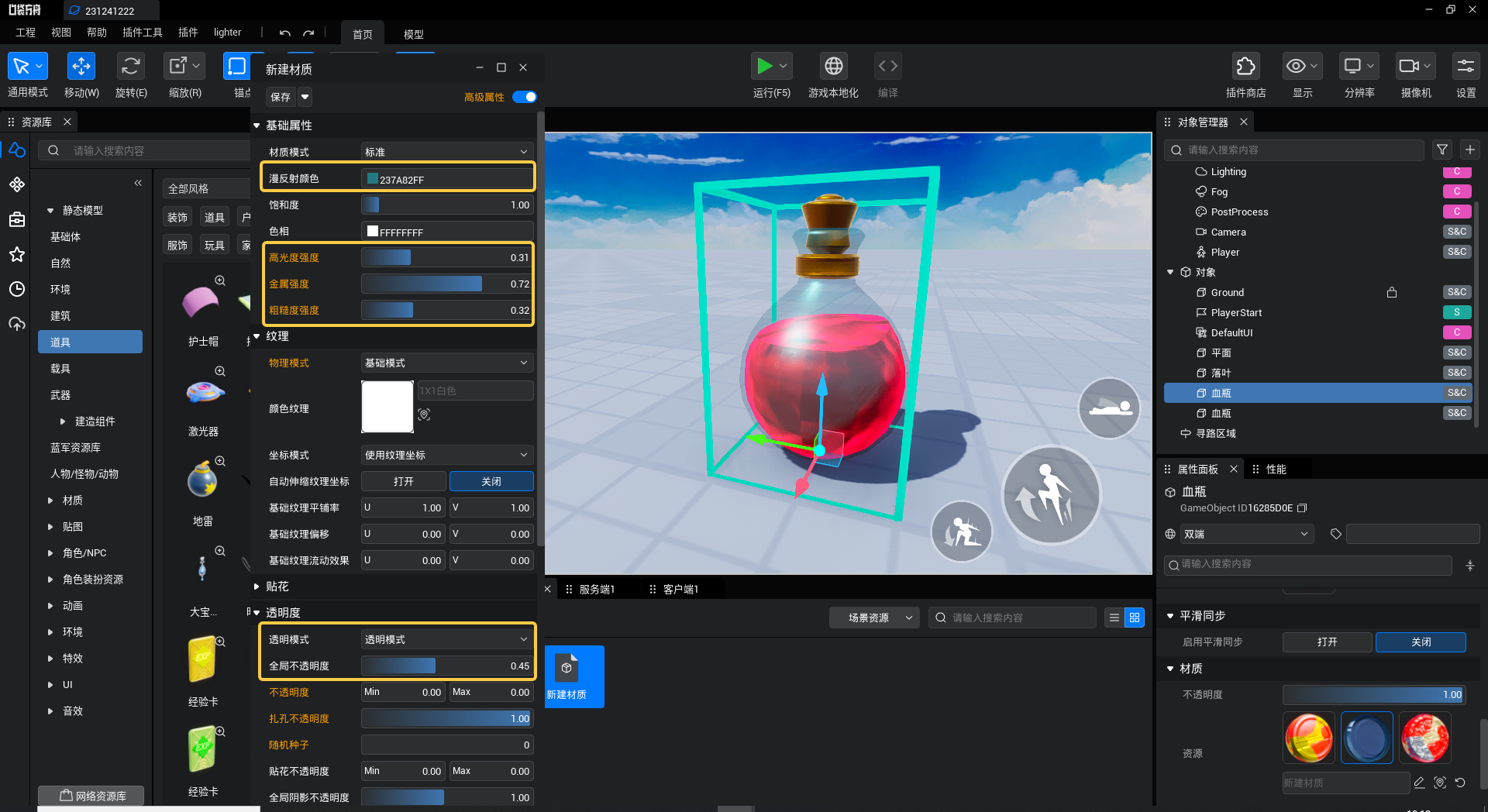The height and width of the screenshot is (812, 1488).
Task: Set 启用平滑同步 to 打开
Action: [1327, 642]
